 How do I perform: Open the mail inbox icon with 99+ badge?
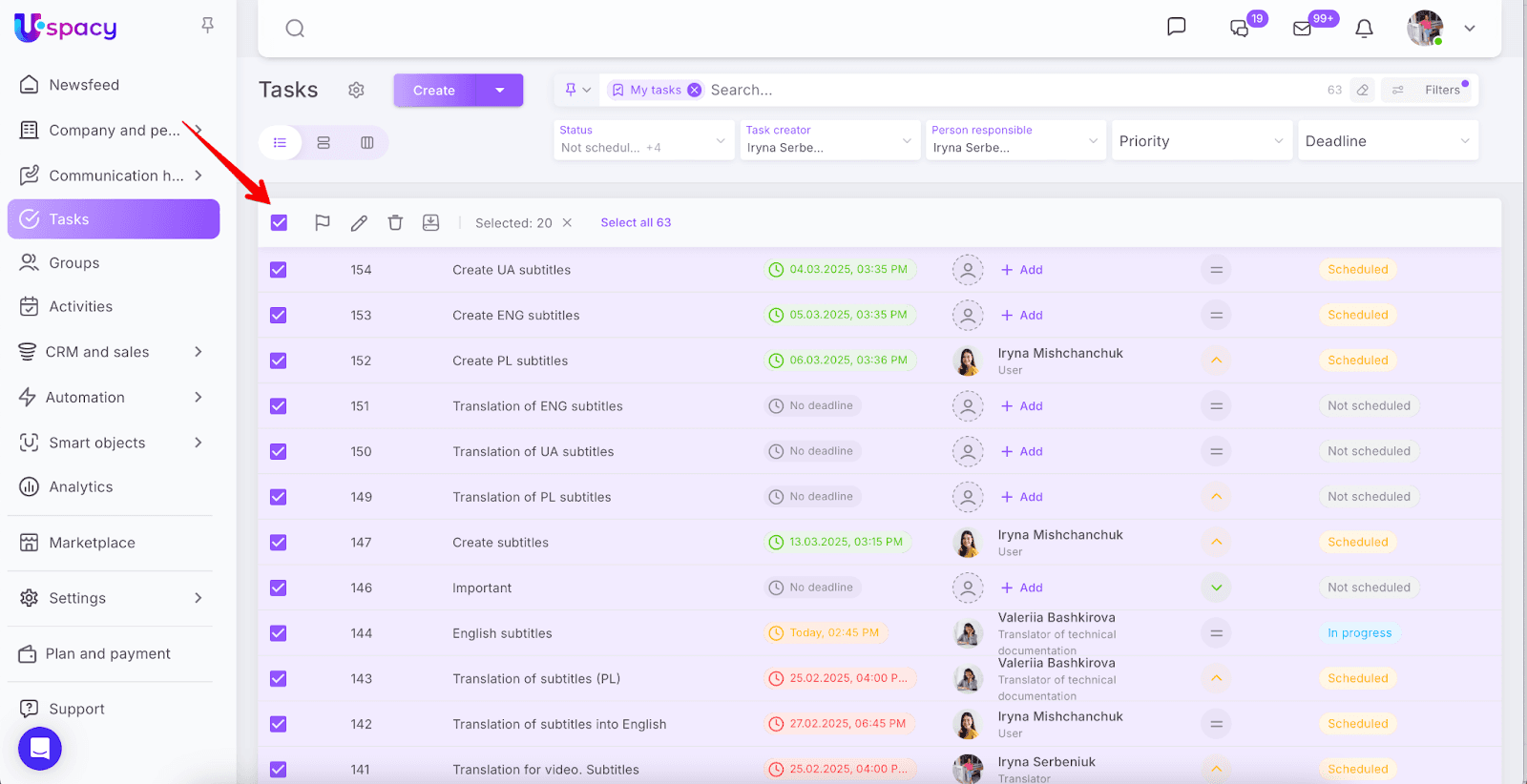coord(1303,29)
